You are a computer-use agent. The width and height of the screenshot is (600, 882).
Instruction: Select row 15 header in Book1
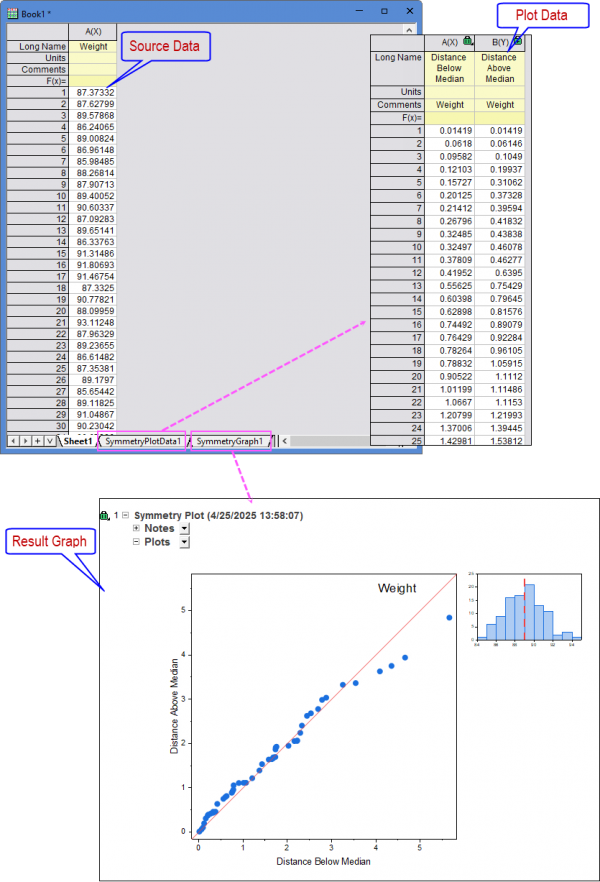point(37,254)
